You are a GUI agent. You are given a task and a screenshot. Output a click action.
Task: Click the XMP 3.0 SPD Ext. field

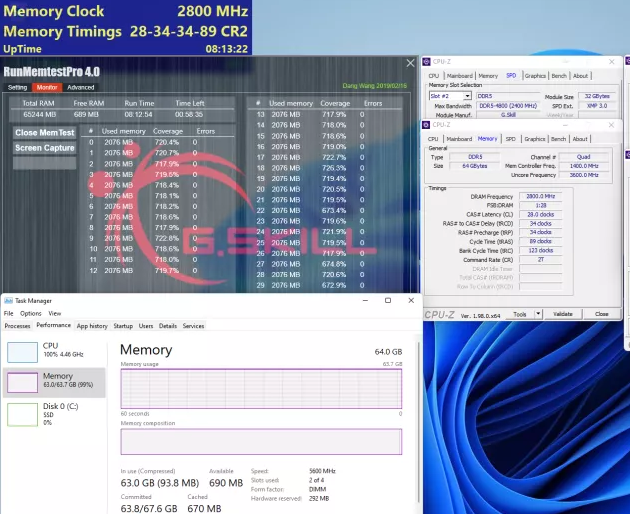point(597,106)
